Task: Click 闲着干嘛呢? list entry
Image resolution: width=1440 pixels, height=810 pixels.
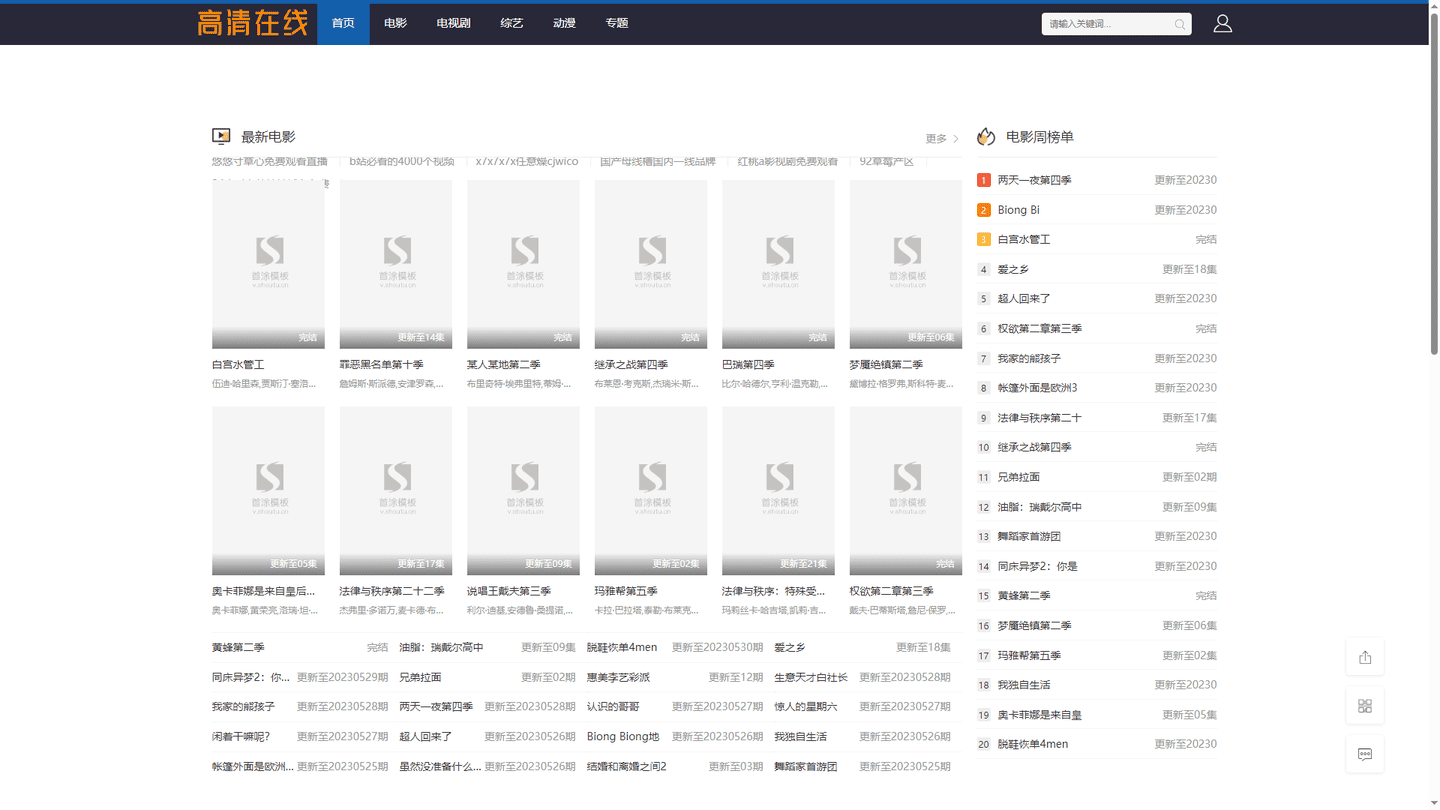Action: click(x=241, y=737)
